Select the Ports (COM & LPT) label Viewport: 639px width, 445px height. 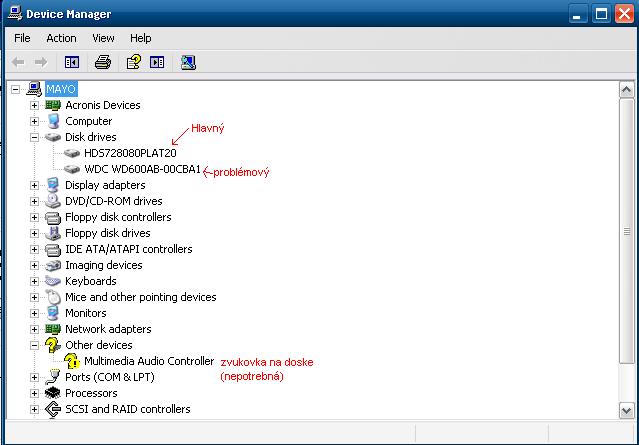tap(110, 377)
